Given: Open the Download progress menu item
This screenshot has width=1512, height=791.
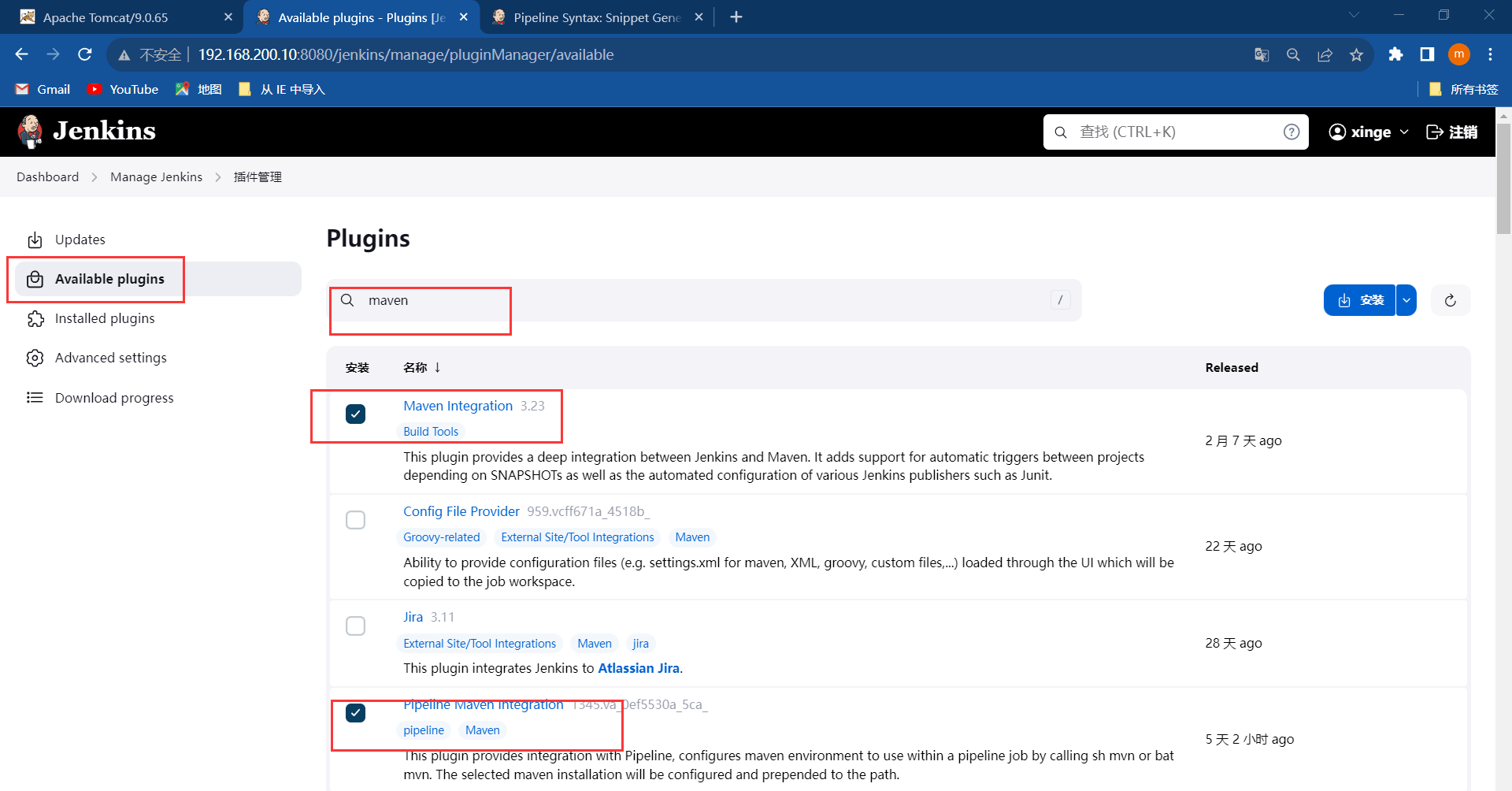Looking at the screenshot, I should point(157,398).
